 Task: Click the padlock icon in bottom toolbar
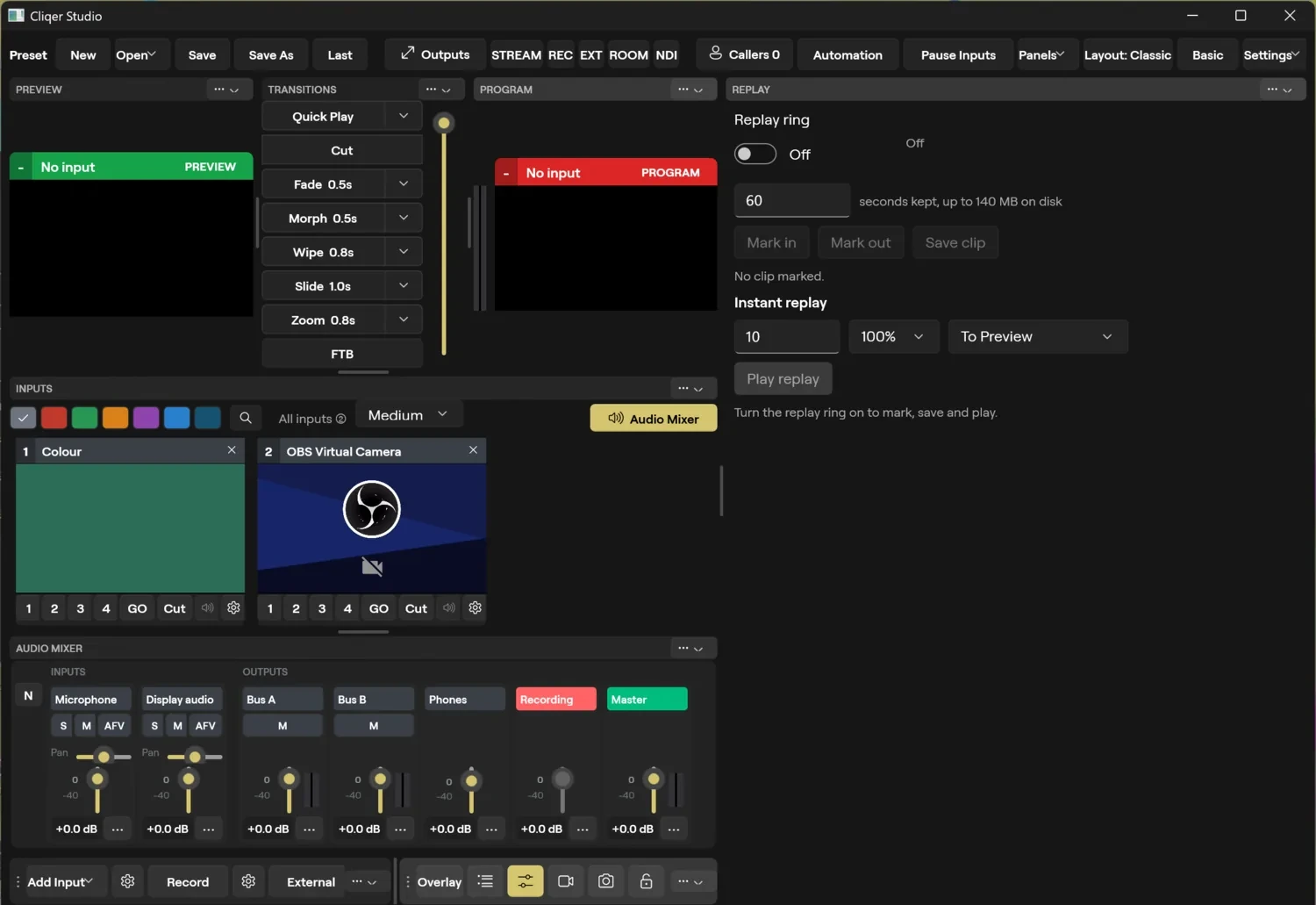tap(647, 881)
